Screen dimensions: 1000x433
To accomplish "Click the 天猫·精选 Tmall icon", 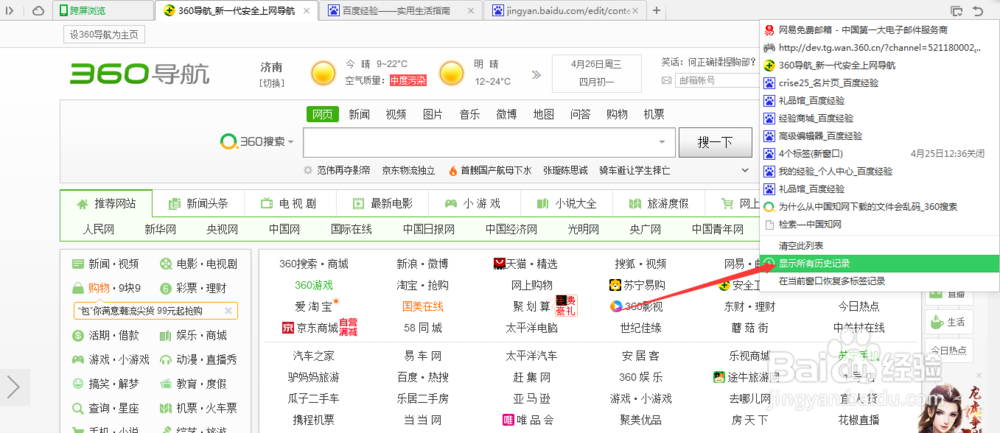I will 499,263.
